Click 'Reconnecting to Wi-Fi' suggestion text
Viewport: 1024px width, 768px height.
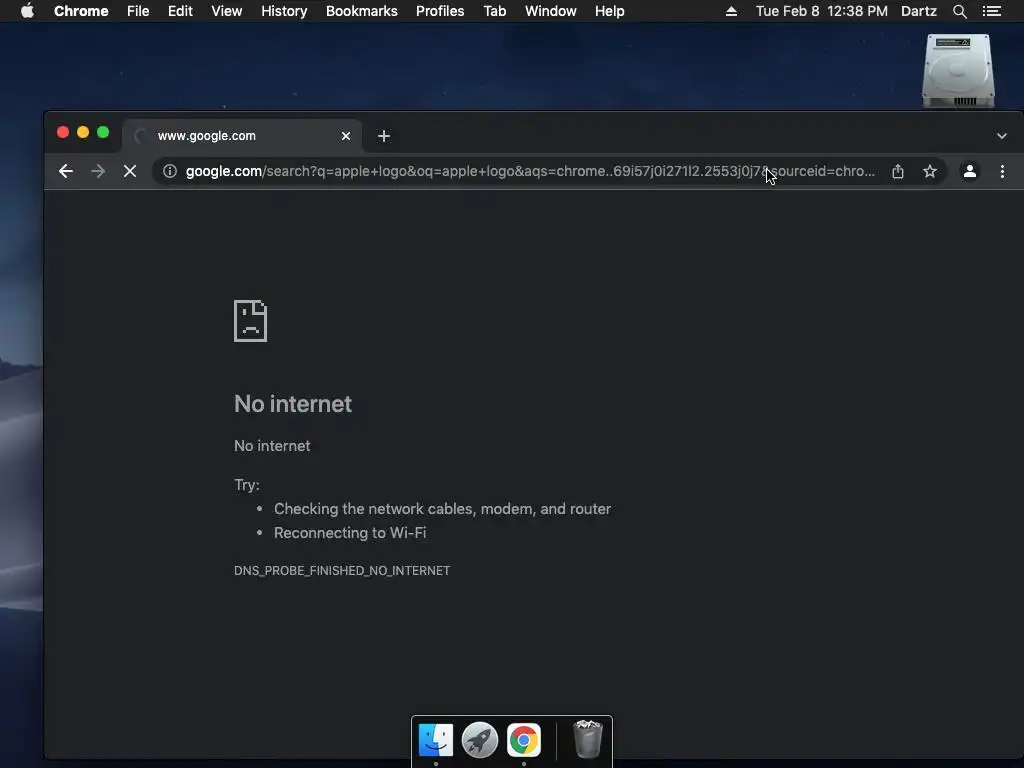[x=350, y=533]
